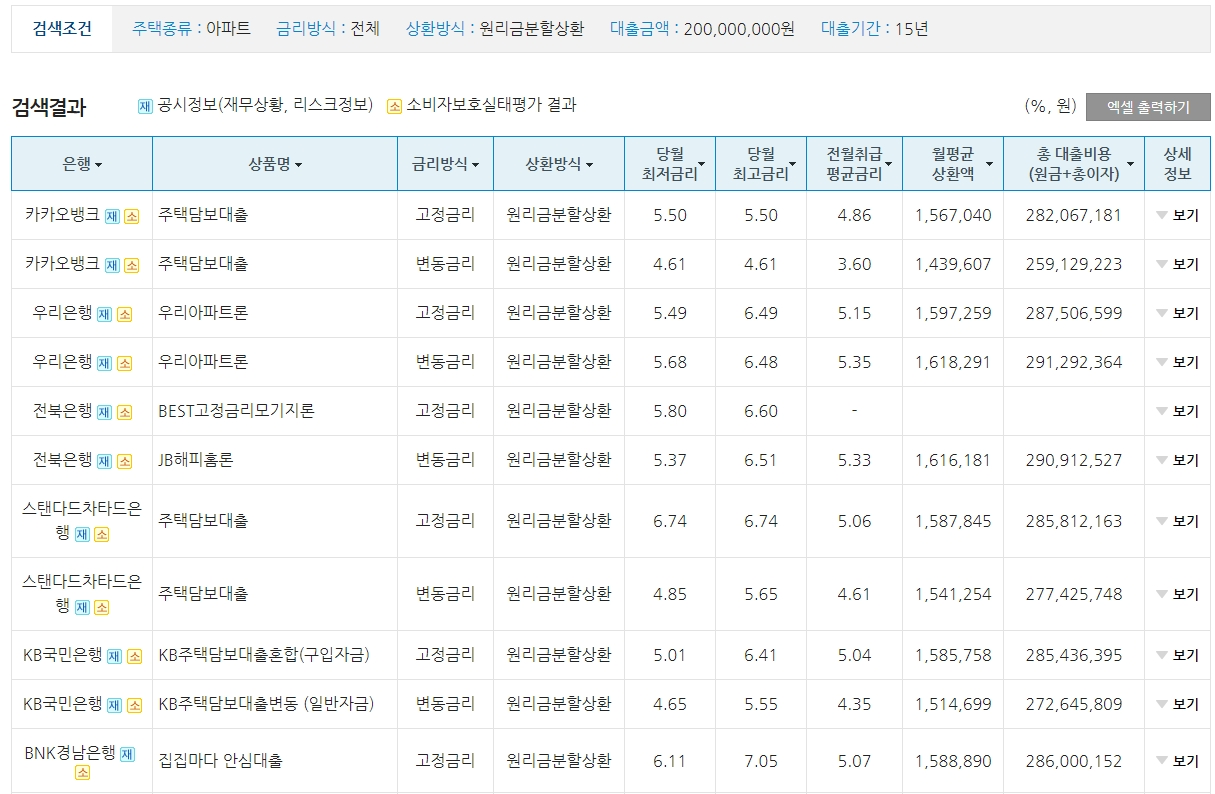
Task: Show 보기 details for KB주택담보대출혼합(구입자금)
Action: point(1177,656)
